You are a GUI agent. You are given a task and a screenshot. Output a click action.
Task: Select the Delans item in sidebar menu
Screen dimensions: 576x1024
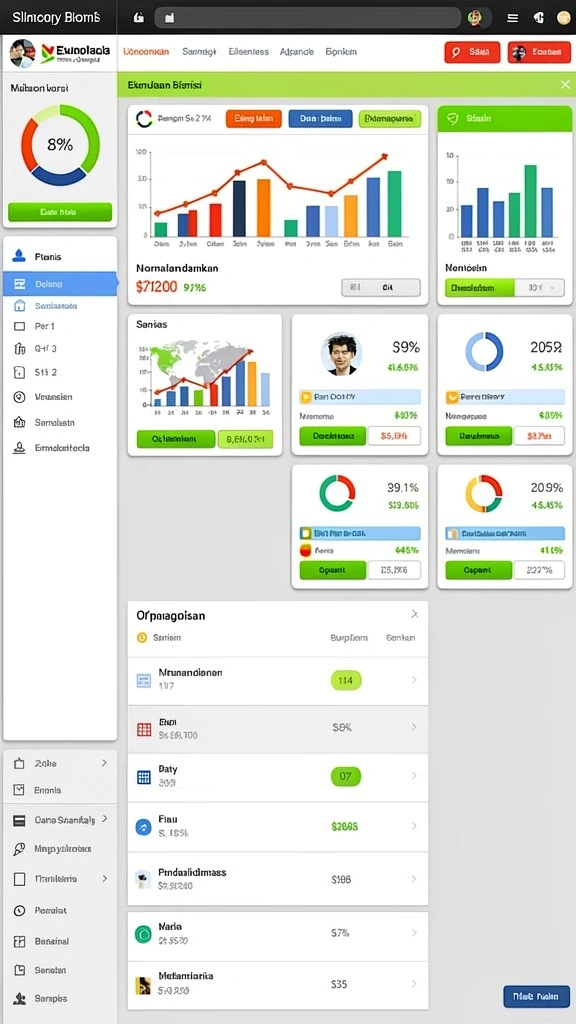[59, 284]
